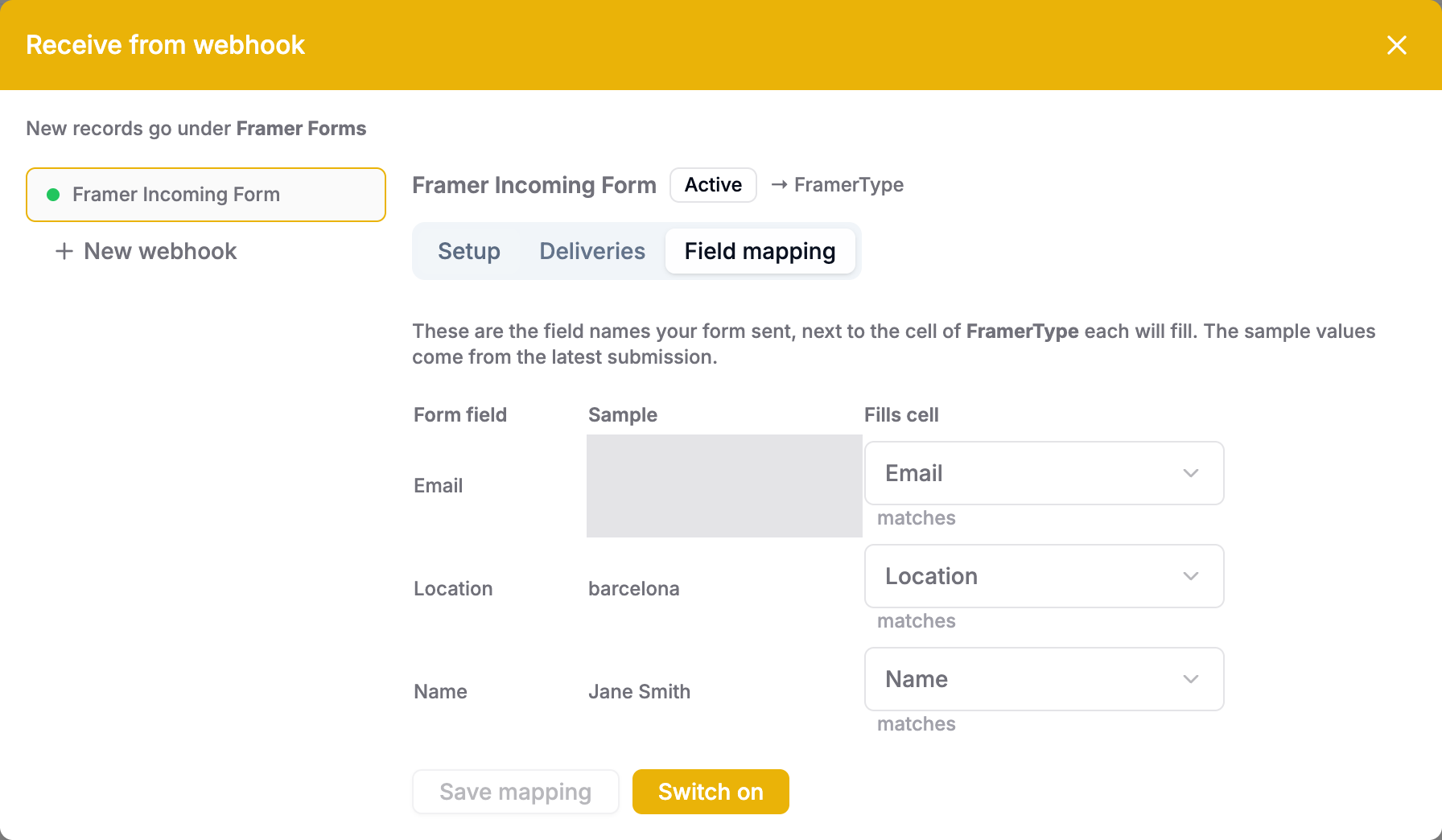Select Framer Incoming Form in the webhook list
Viewport: 1442px width, 840px height.
(x=206, y=195)
